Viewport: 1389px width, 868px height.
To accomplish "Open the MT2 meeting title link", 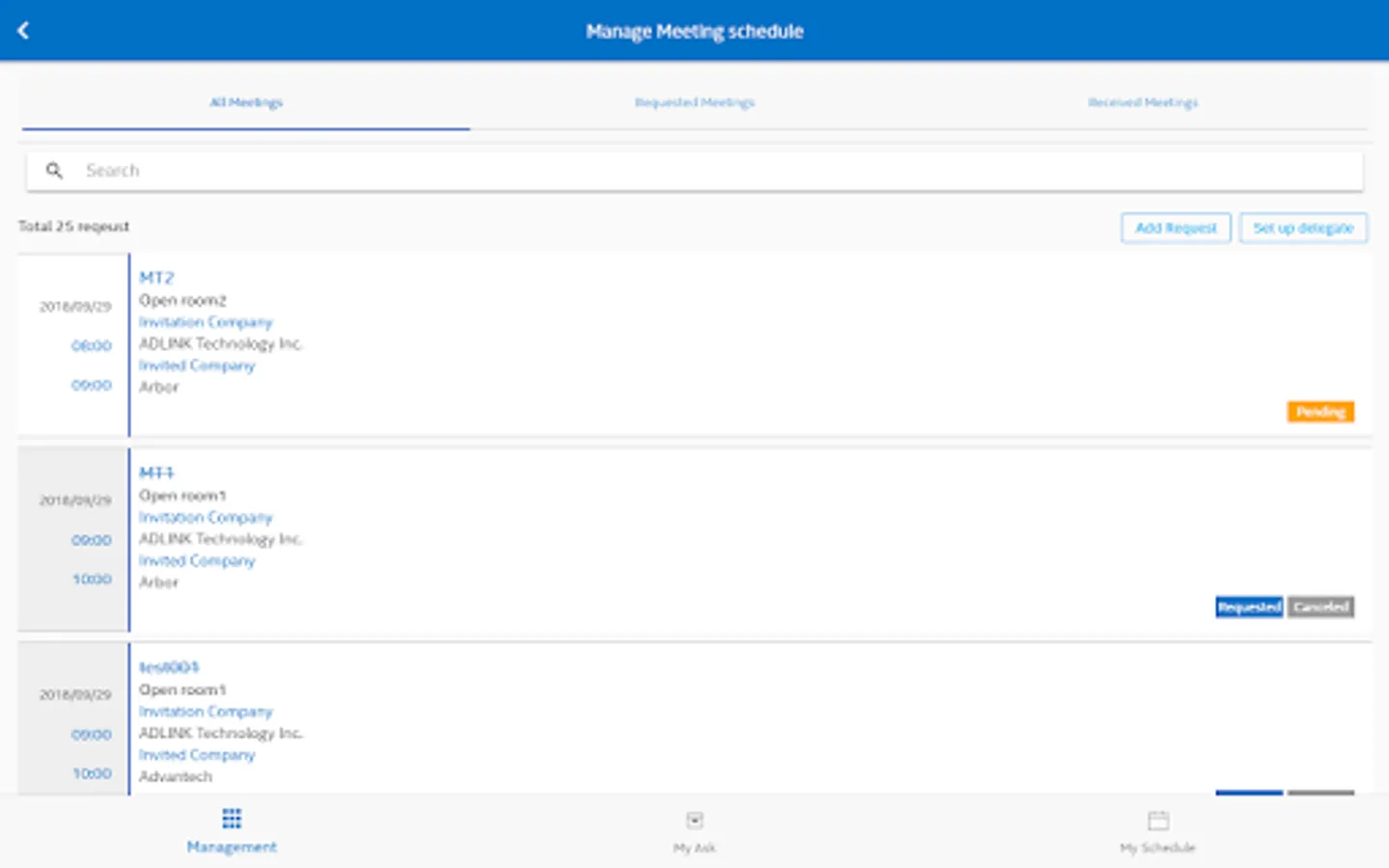I will point(156,278).
